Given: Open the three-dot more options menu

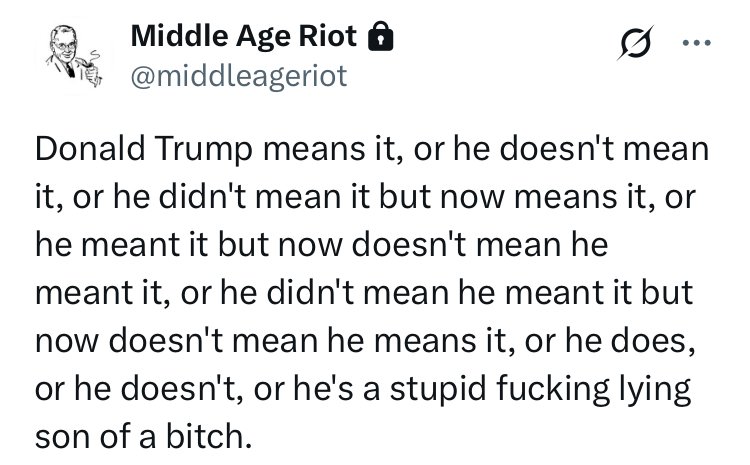Looking at the screenshot, I should pos(696,43).
